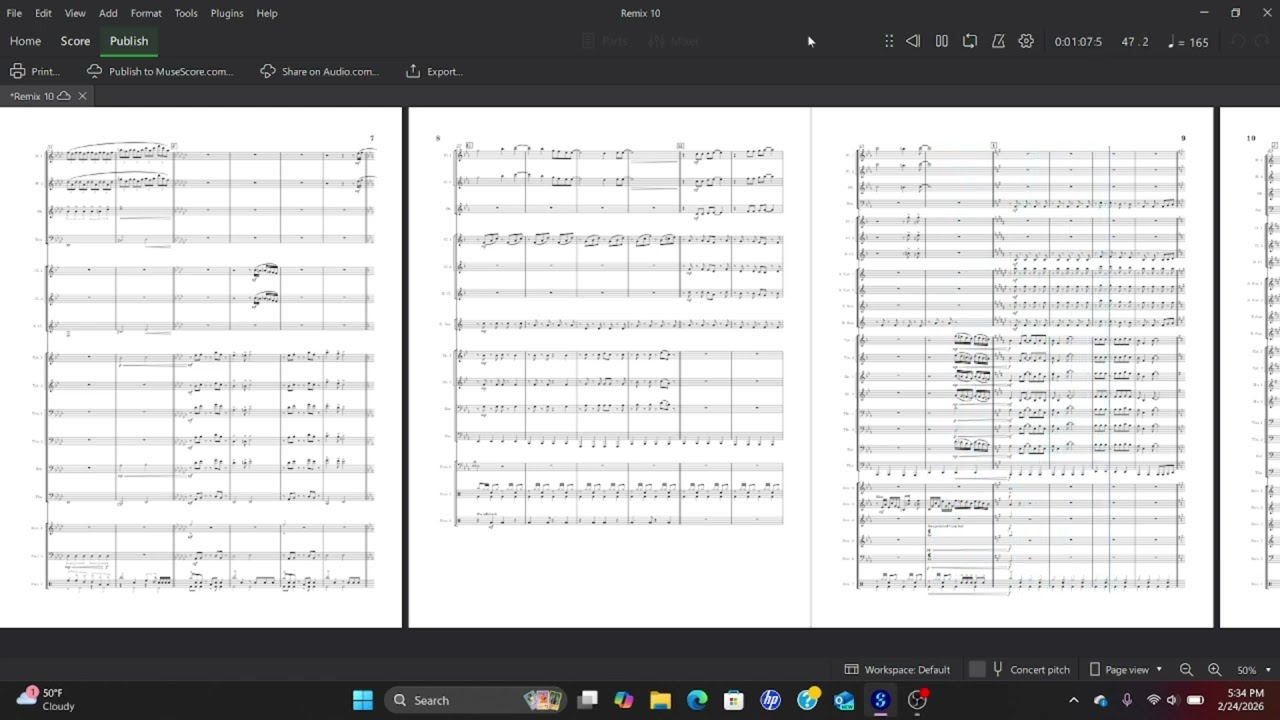This screenshot has width=1280, height=720.
Task: Zoom in on the score
Action: coord(1214,670)
